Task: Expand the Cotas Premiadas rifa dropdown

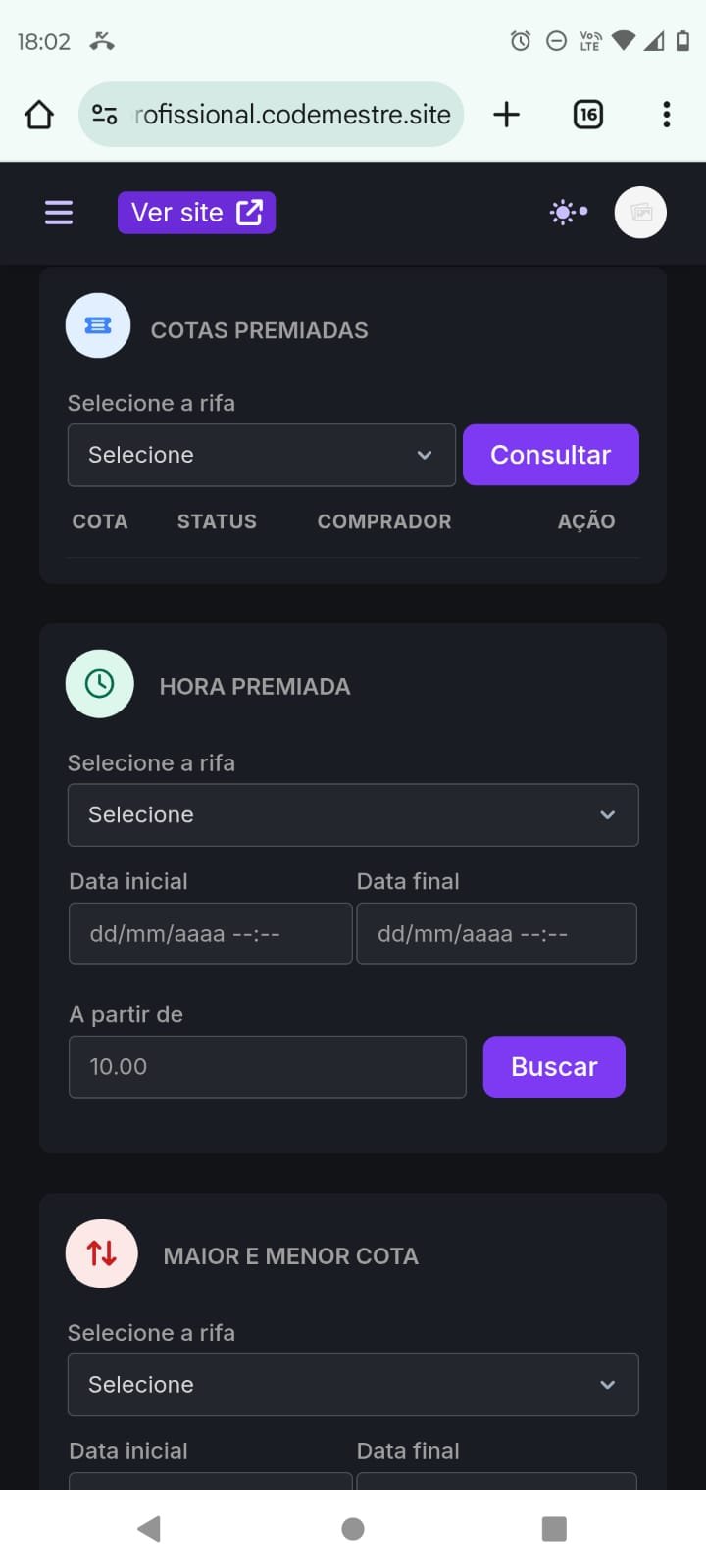Action: pyautogui.click(x=261, y=455)
